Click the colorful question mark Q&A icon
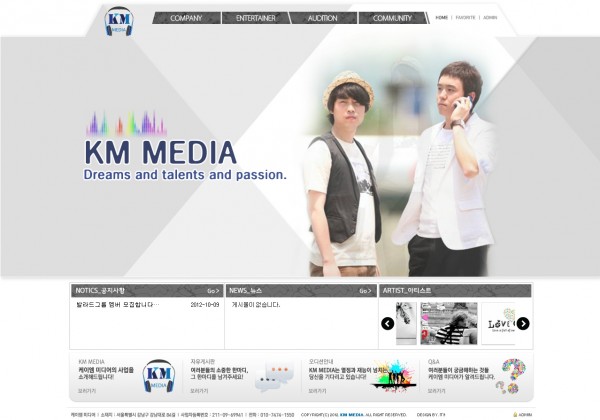Viewport: 600px width, 420px height. (513, 377)
